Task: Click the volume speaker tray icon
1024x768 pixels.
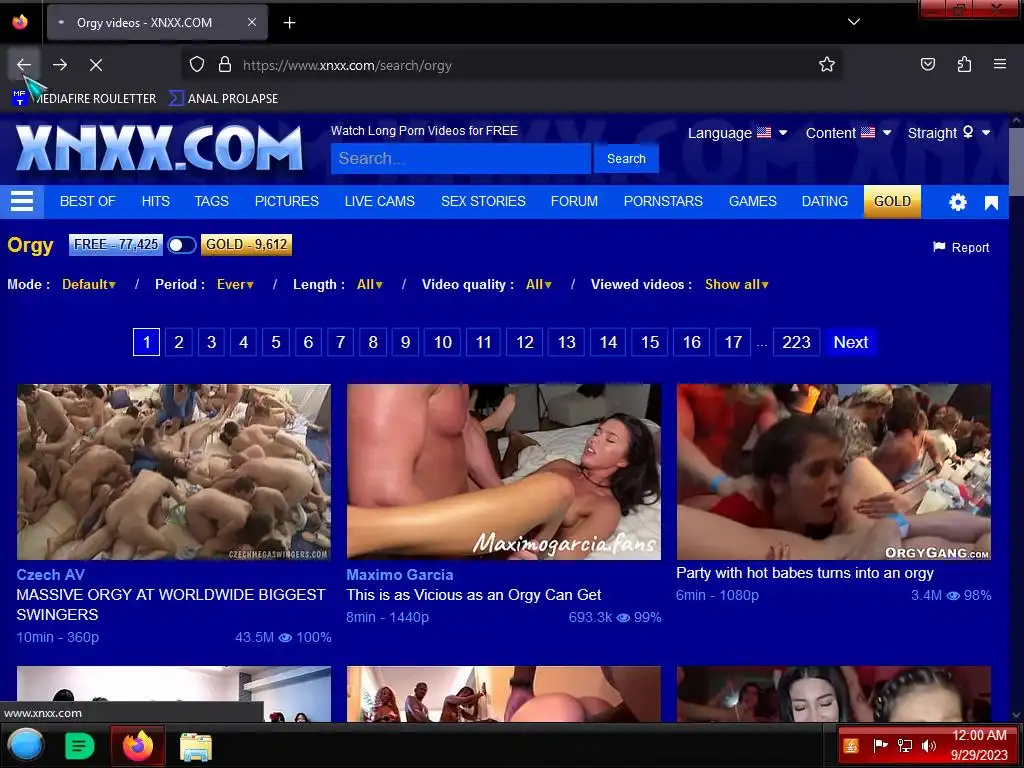Action: point(928,746)
